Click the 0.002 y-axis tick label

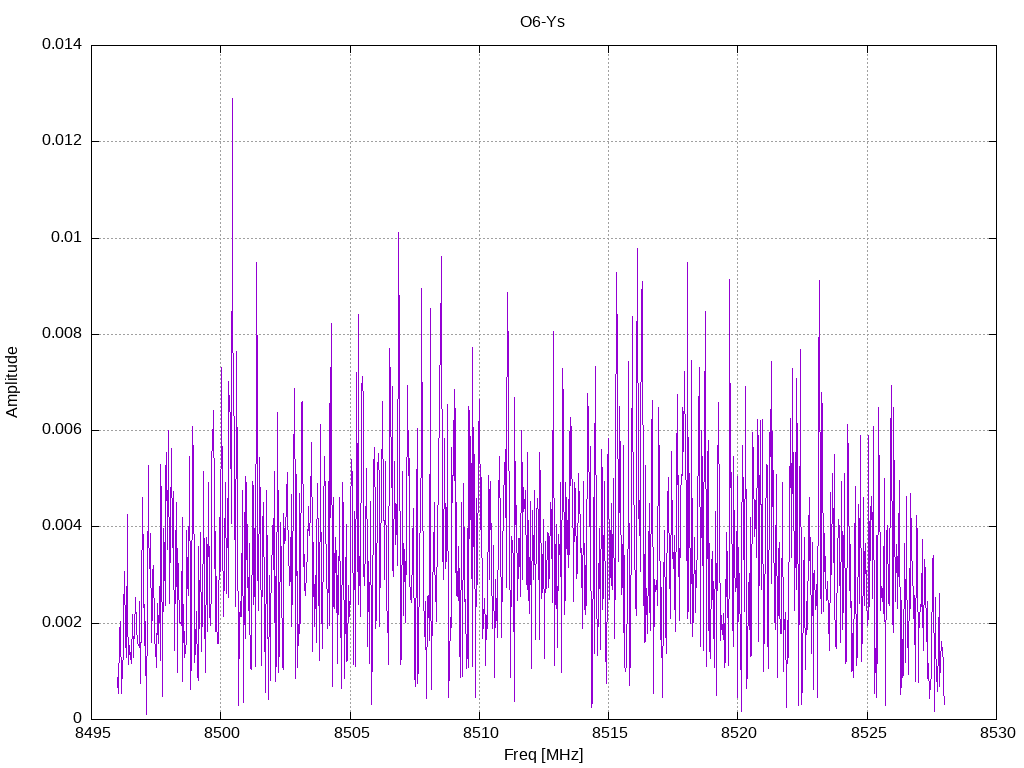click(62, 622)
